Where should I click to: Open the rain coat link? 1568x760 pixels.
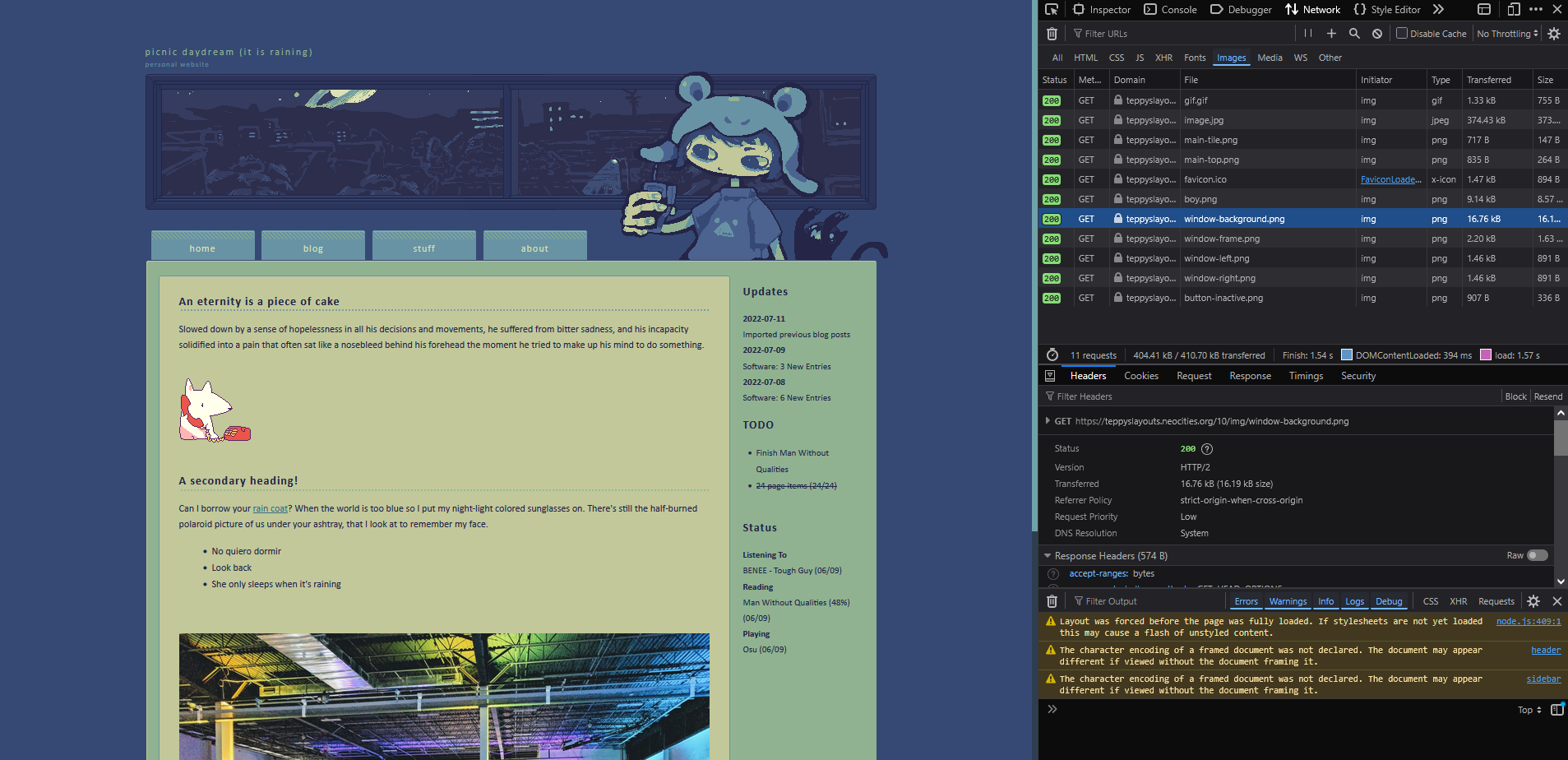click(x=271, y=508)
